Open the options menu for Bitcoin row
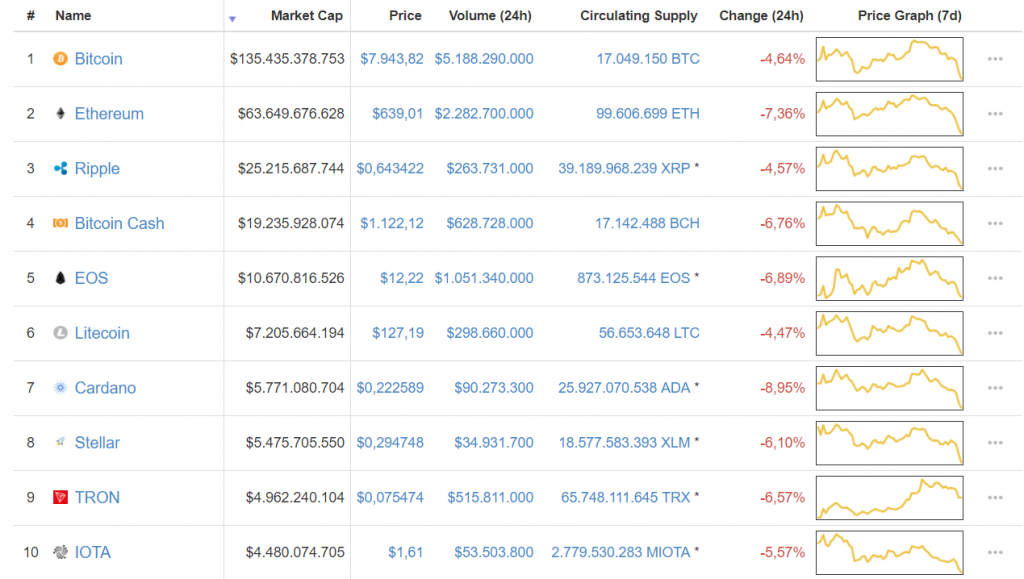 (994, 59)
